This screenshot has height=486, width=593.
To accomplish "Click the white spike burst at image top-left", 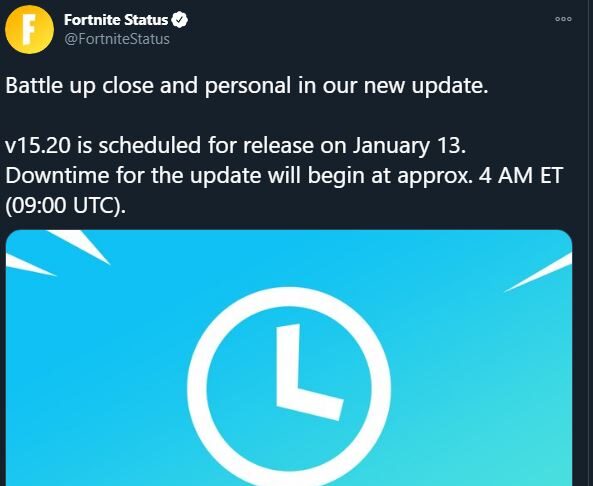I will (57, 253).
